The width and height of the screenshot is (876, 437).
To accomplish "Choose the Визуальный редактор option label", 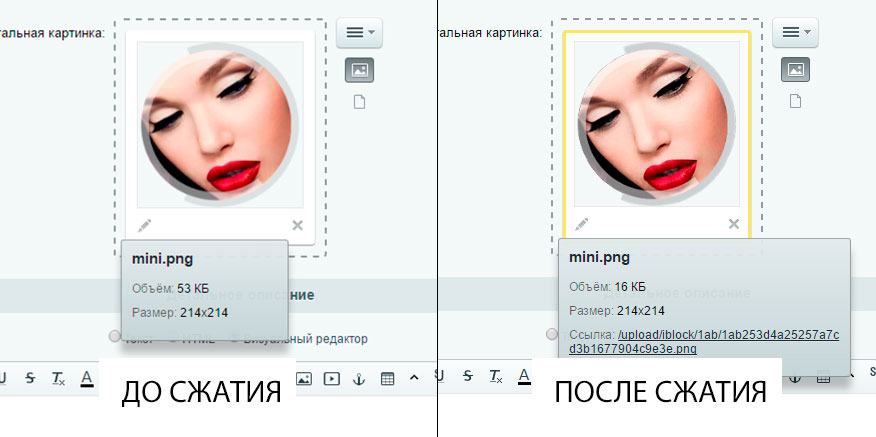I will tap(305, 339).
